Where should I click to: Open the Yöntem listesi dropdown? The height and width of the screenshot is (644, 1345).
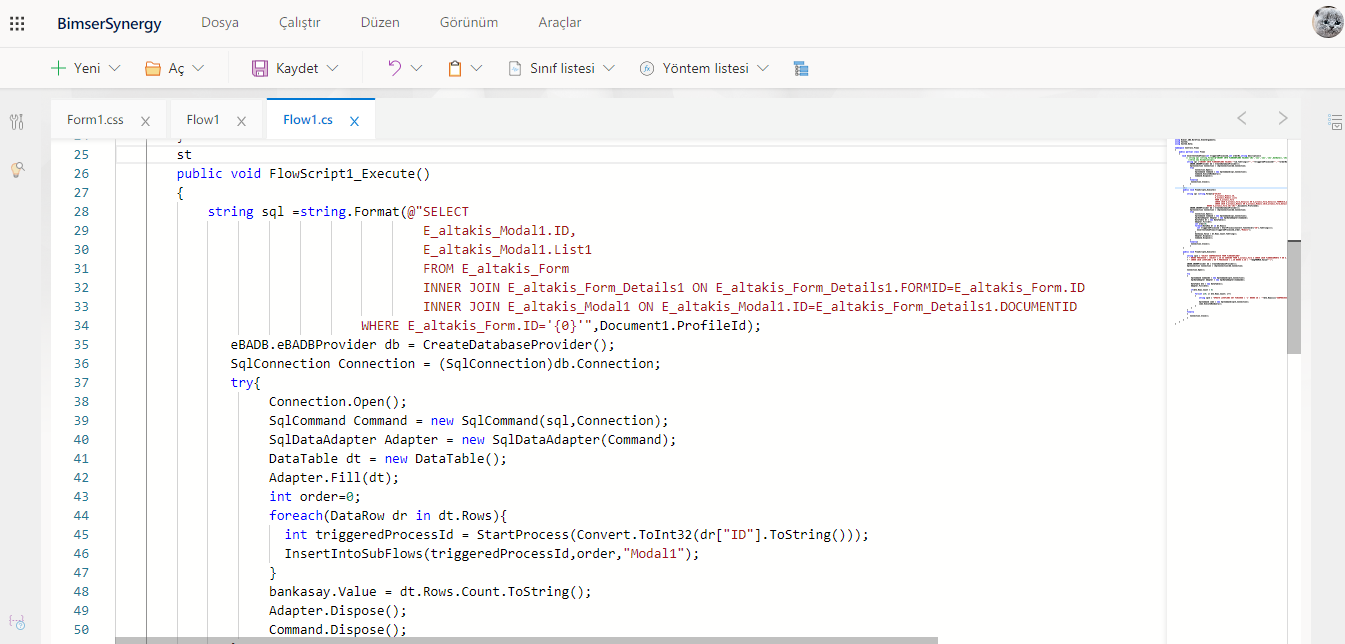pos(704,68)
